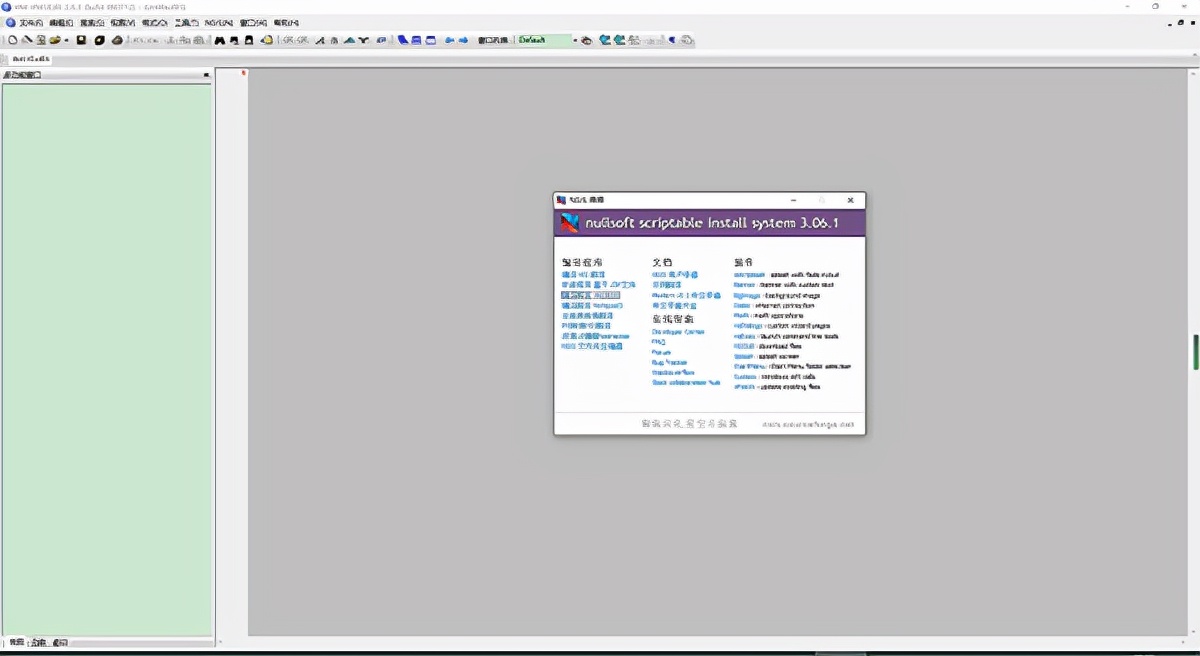1200x656 pixels.
Task: Close the NSIS menu dialog
Action: (850, 200)
